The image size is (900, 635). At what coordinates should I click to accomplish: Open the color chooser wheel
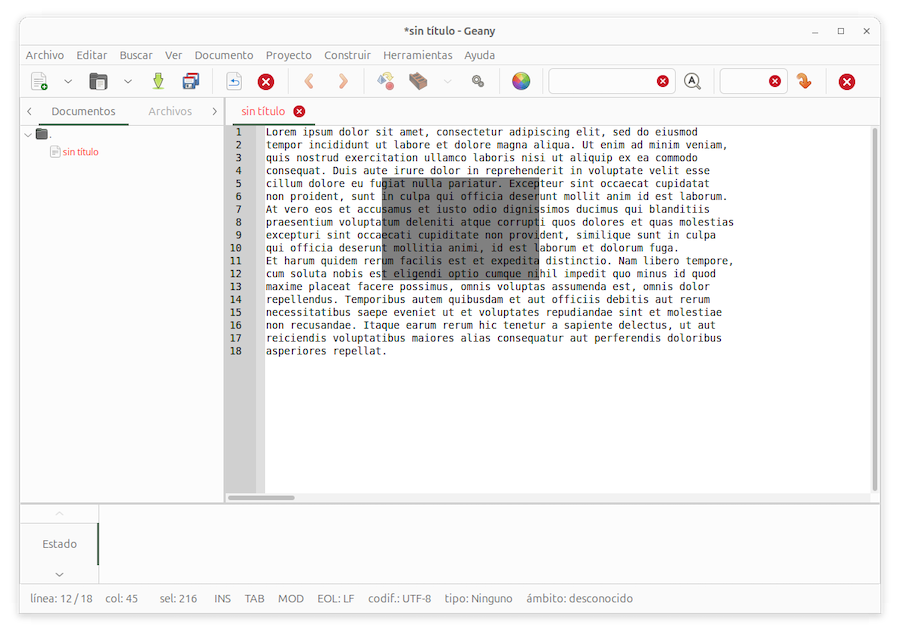[521, 82]
